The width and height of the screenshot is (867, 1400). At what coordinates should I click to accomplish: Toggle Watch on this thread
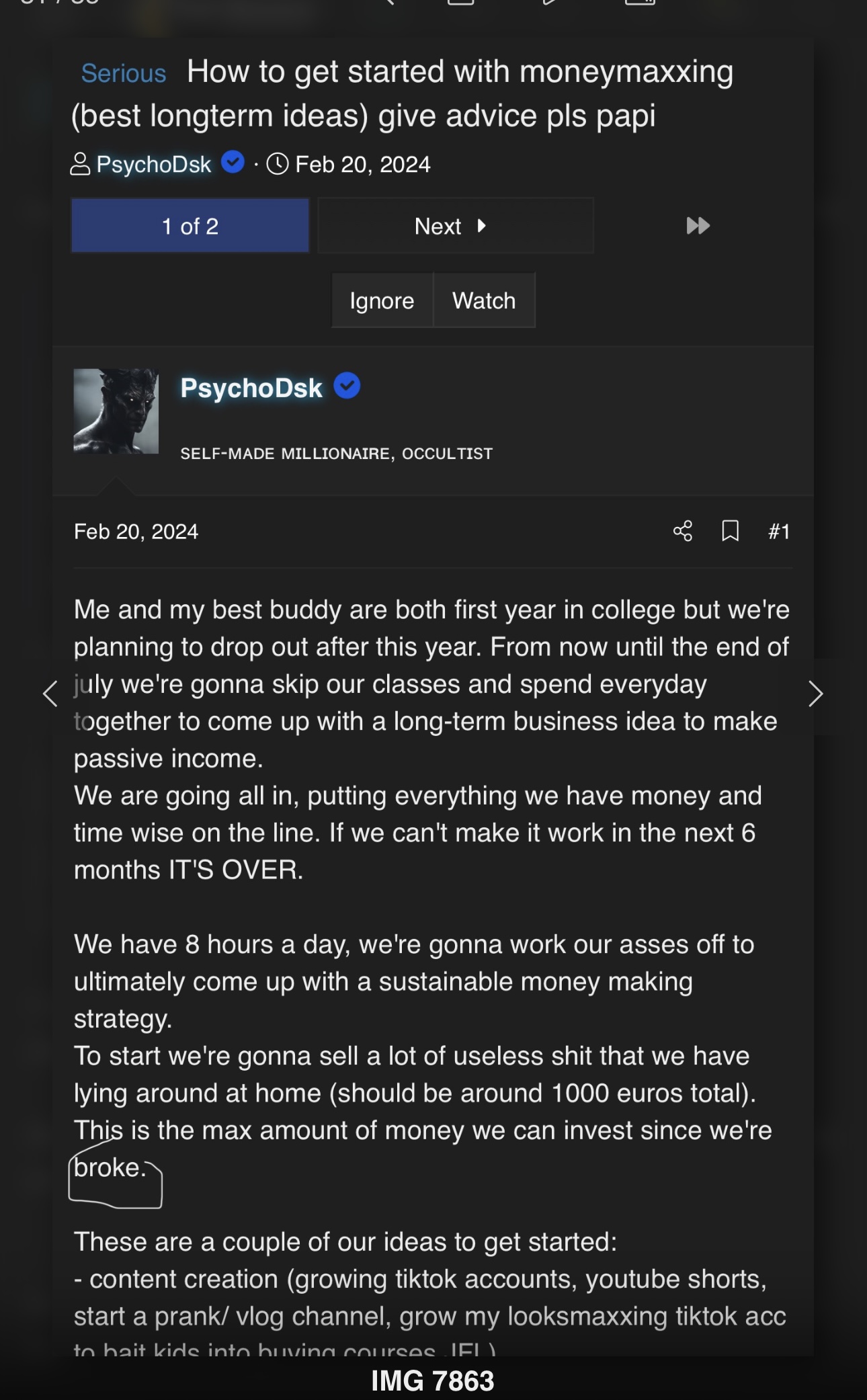(484, 300)
